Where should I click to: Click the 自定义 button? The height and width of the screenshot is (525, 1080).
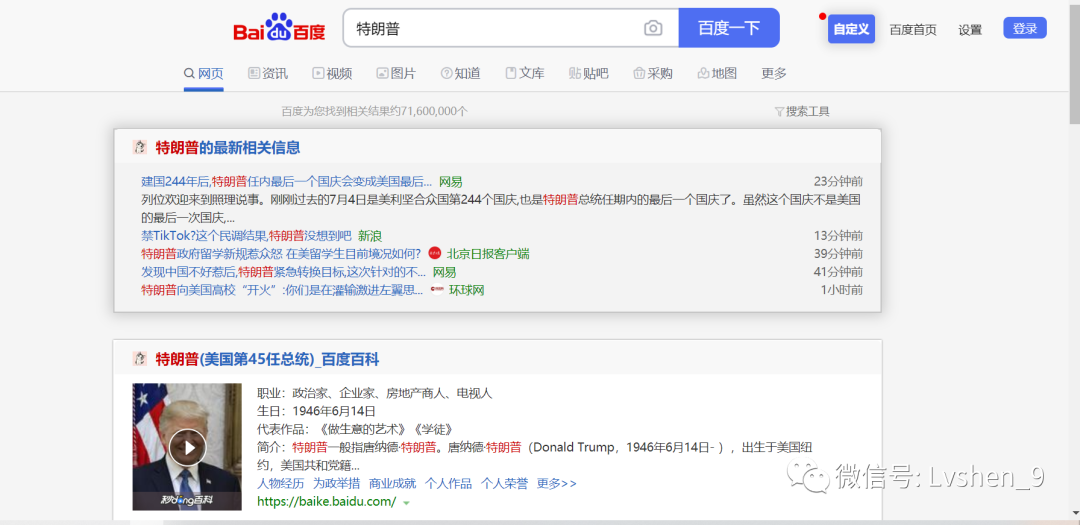pyautogui.click(x=851, y=29)
